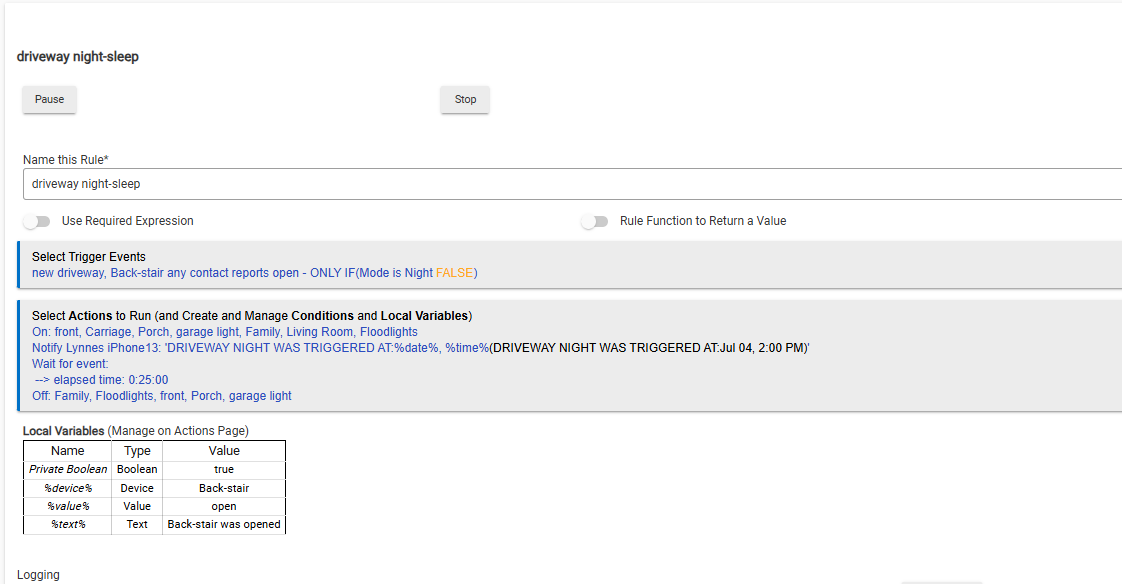Click the 'driveway night-sleep' page title
1122x584 pixels.
pyautogui.click(x=78, y=57)
